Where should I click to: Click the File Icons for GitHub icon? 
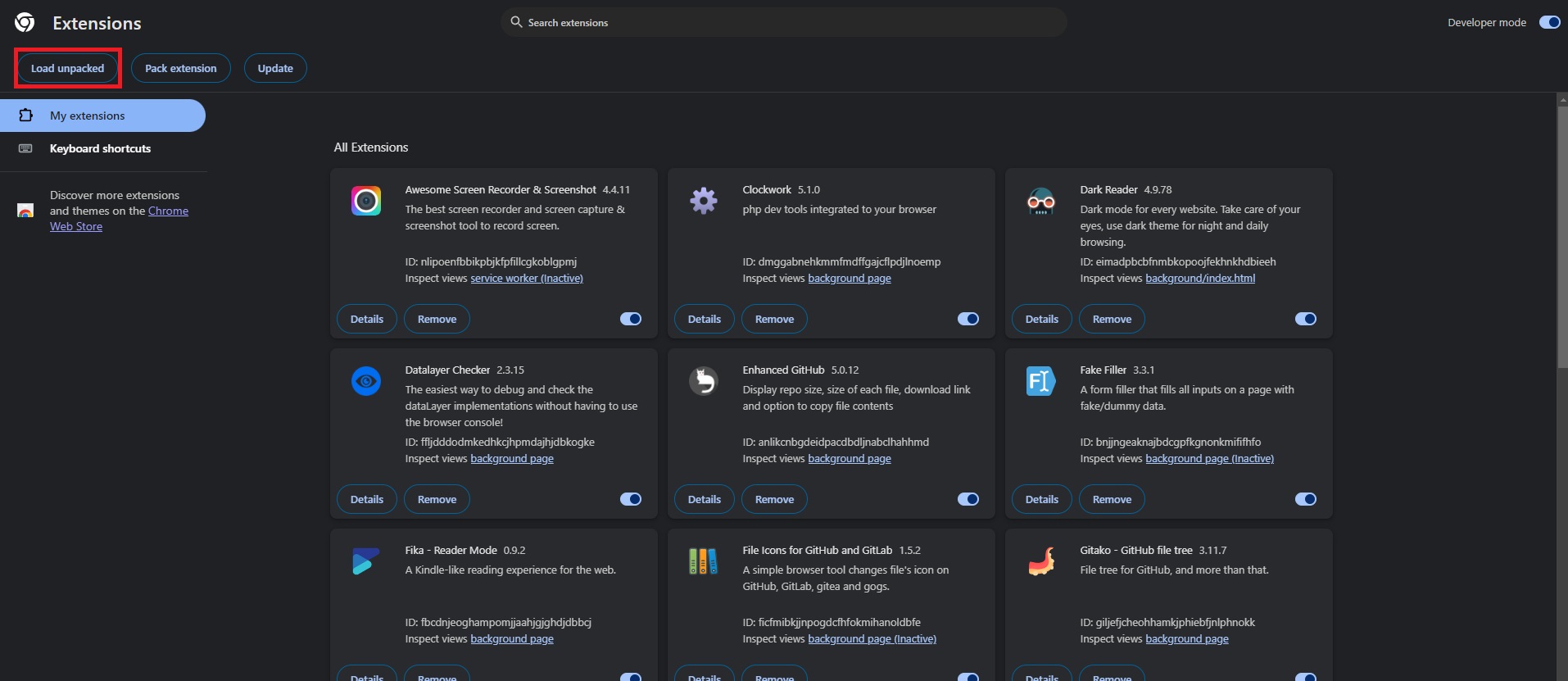pos(704,561)
